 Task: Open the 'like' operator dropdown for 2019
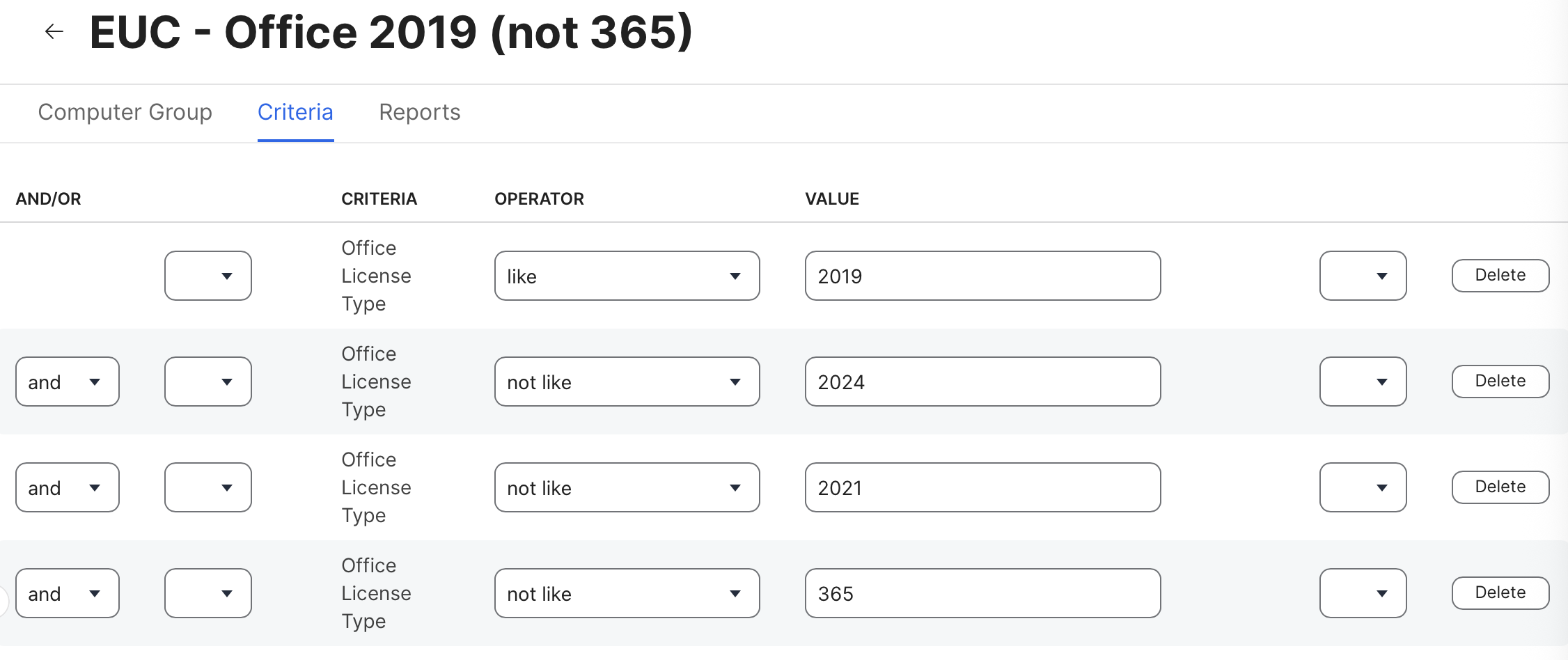click(x=627, y=276)
